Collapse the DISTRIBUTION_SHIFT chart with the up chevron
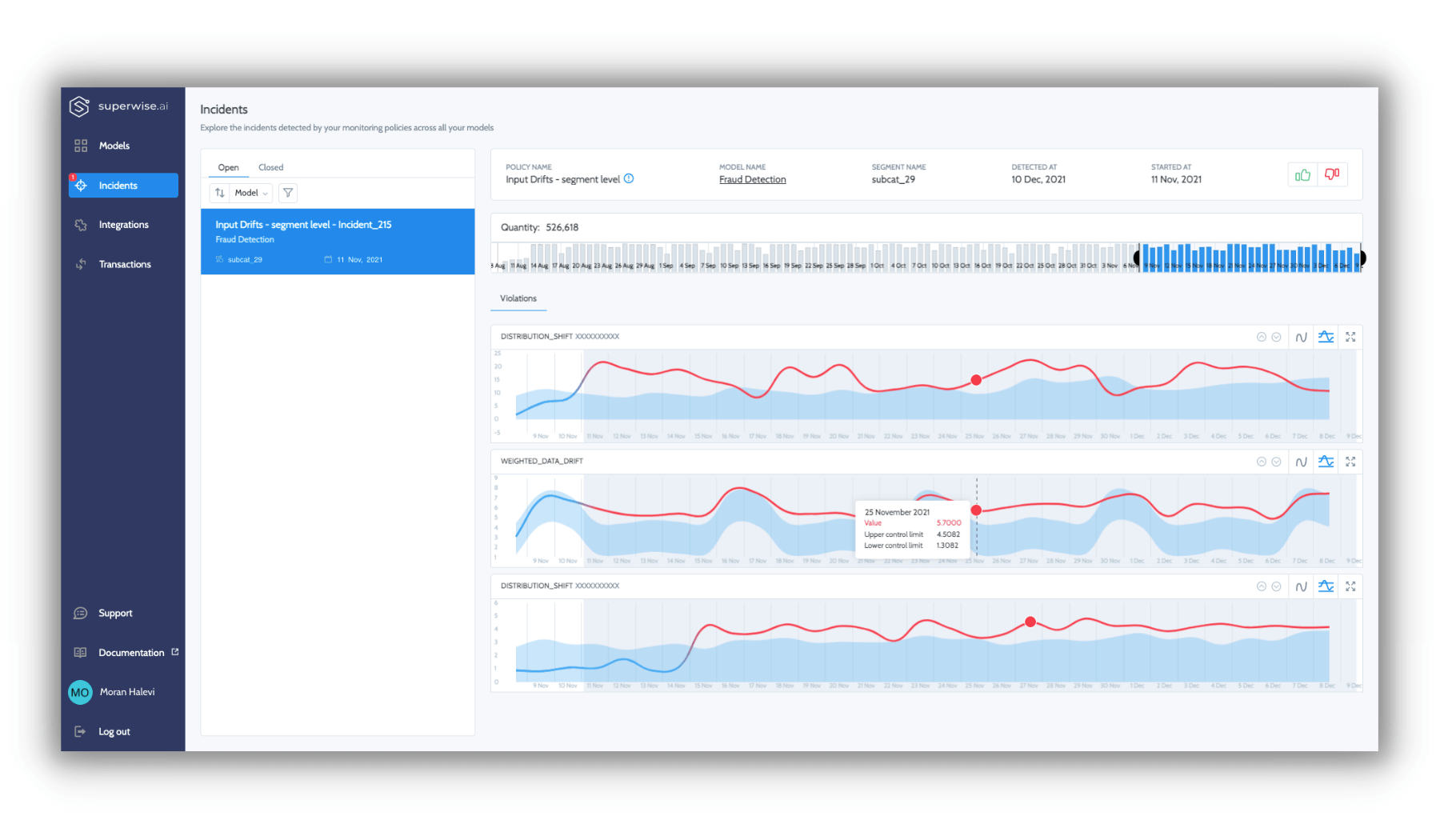This screenshot has width=1440, height=840. [x=1262, y=337]
